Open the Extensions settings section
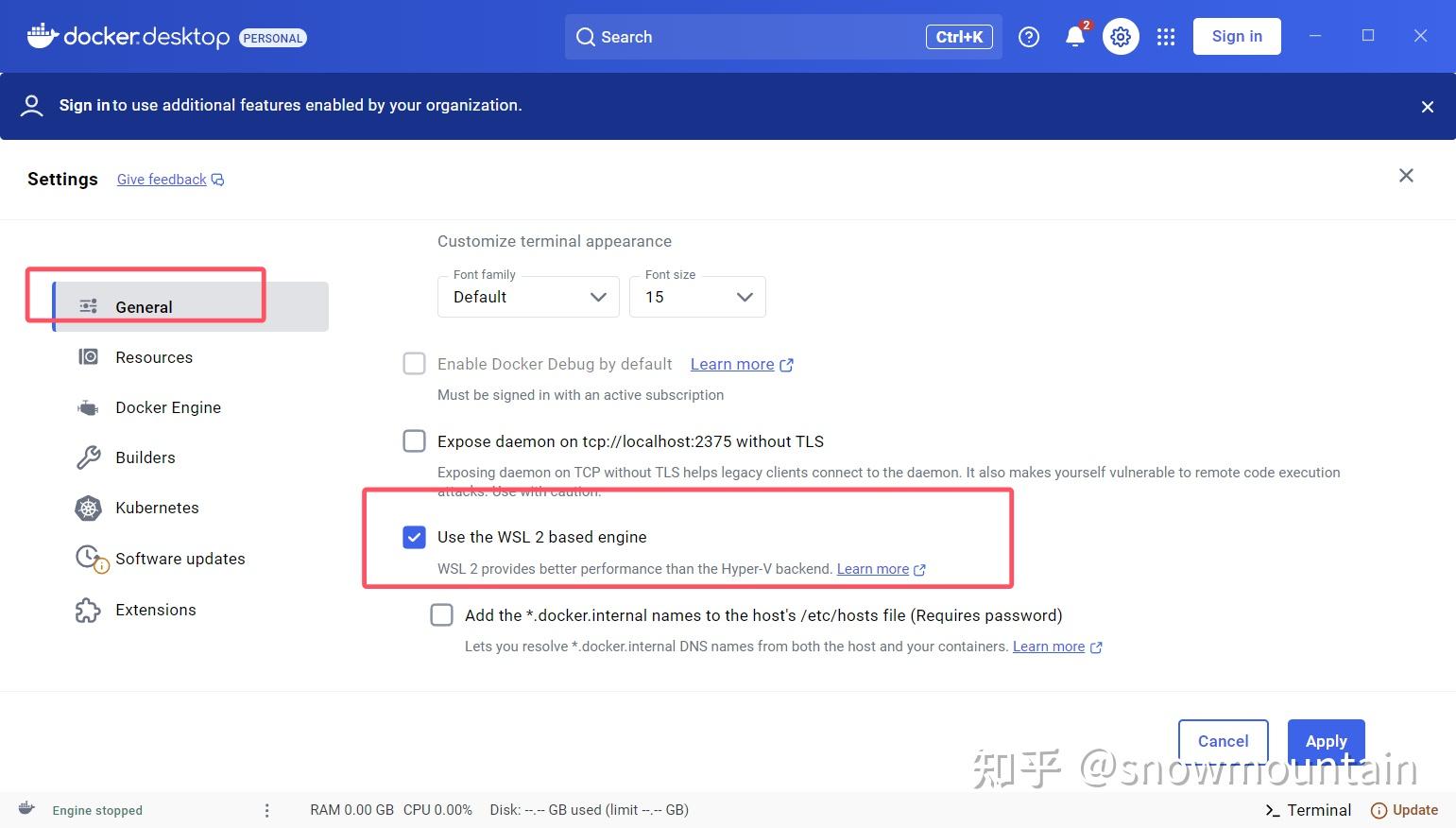The width and height of the screenshot is (1456, 828). click(155, 609)
